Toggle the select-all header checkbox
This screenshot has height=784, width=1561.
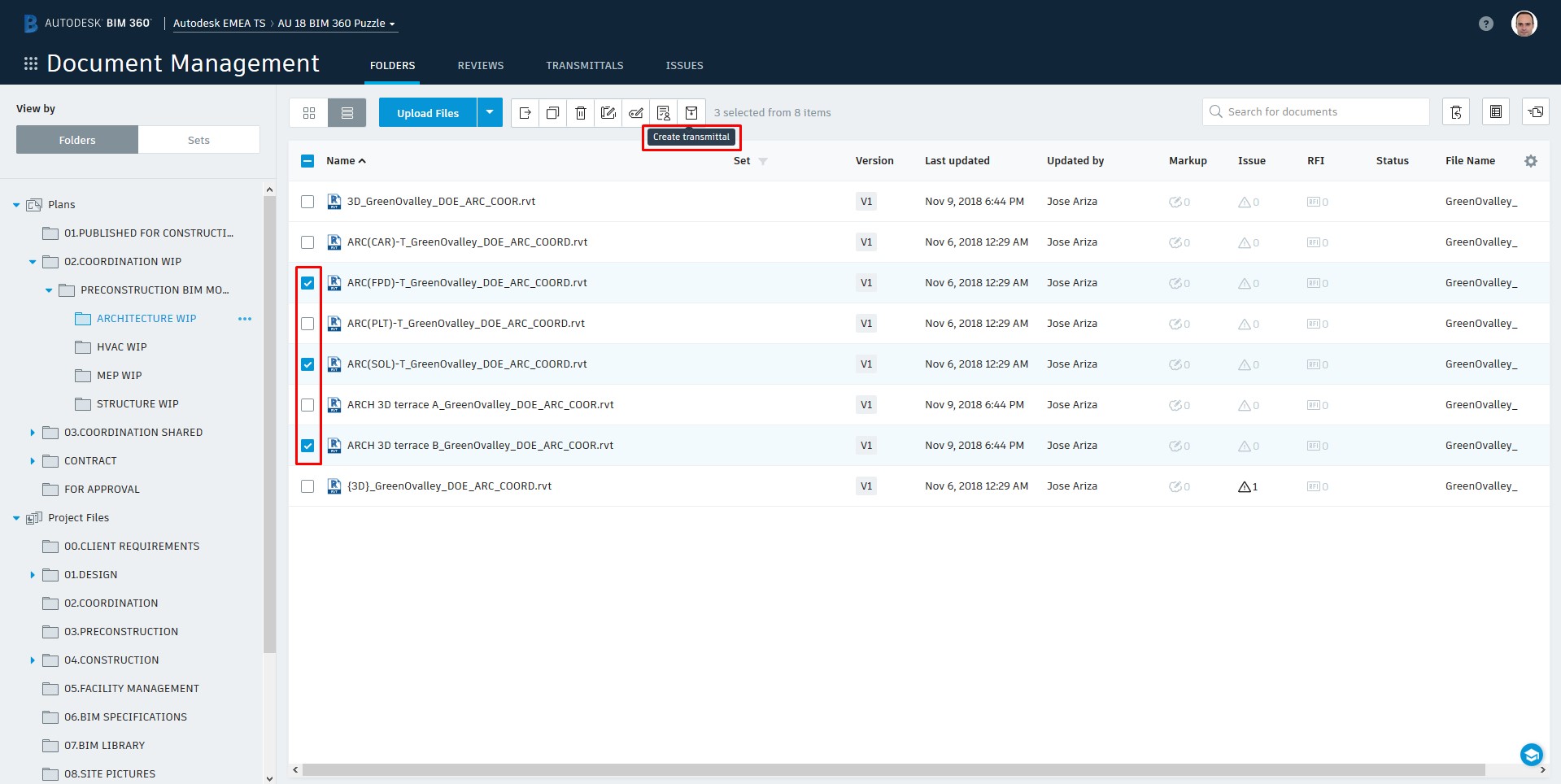[x=307, y=161]
